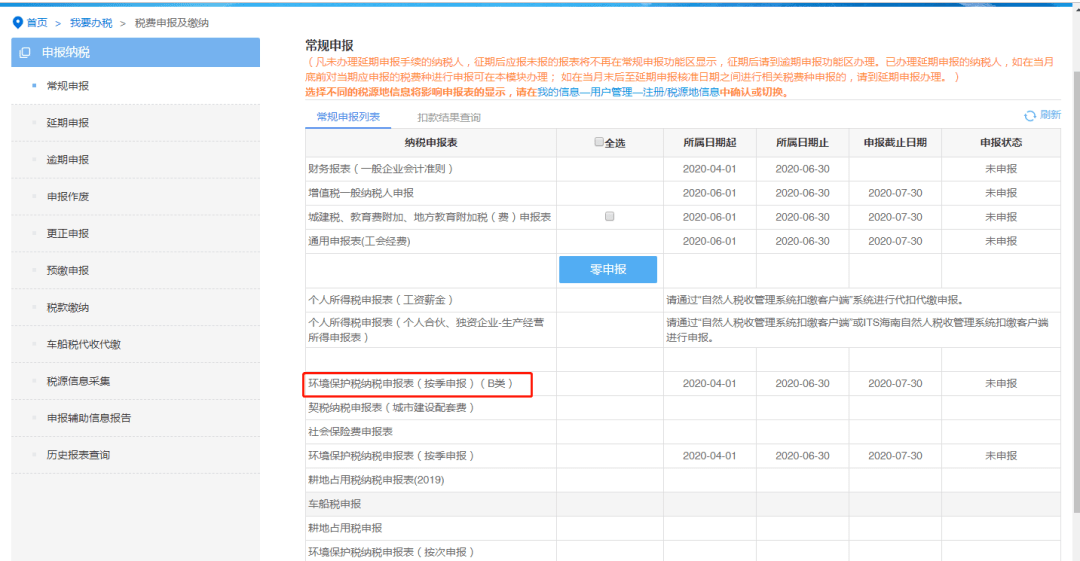This screenshot has width=1080, height=561.
Task: Select 延期申报 in the sidebar
Action: 68,123
